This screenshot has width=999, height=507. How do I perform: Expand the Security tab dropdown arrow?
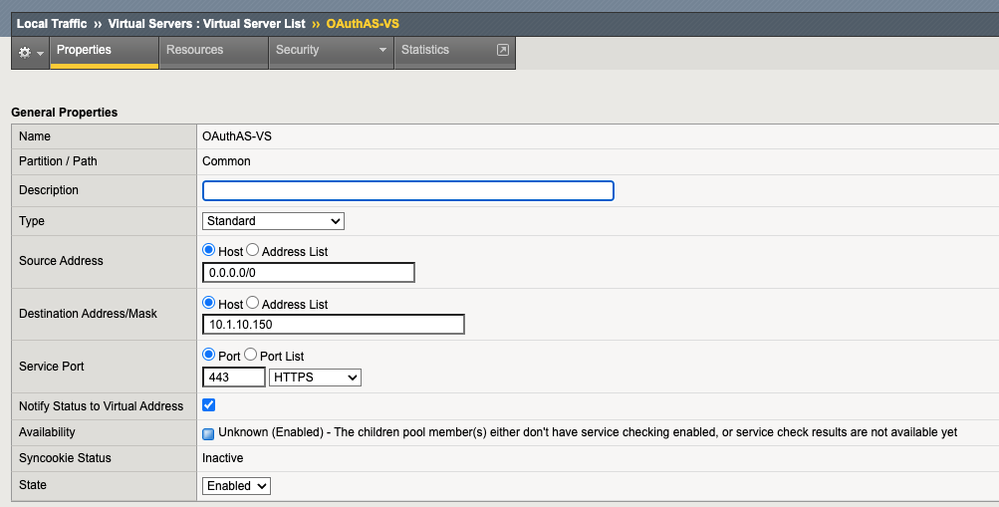click(382, 50)
